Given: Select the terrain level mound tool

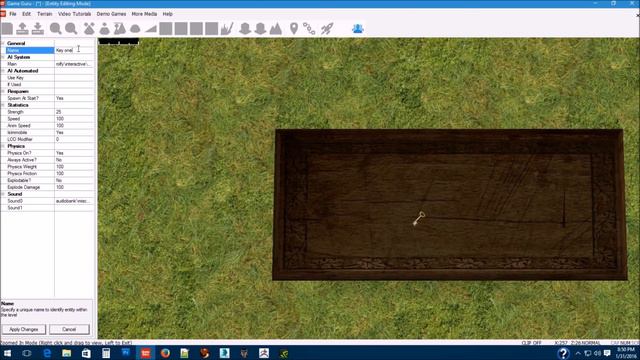Looking at the screenshot, I should click(104, 29).
